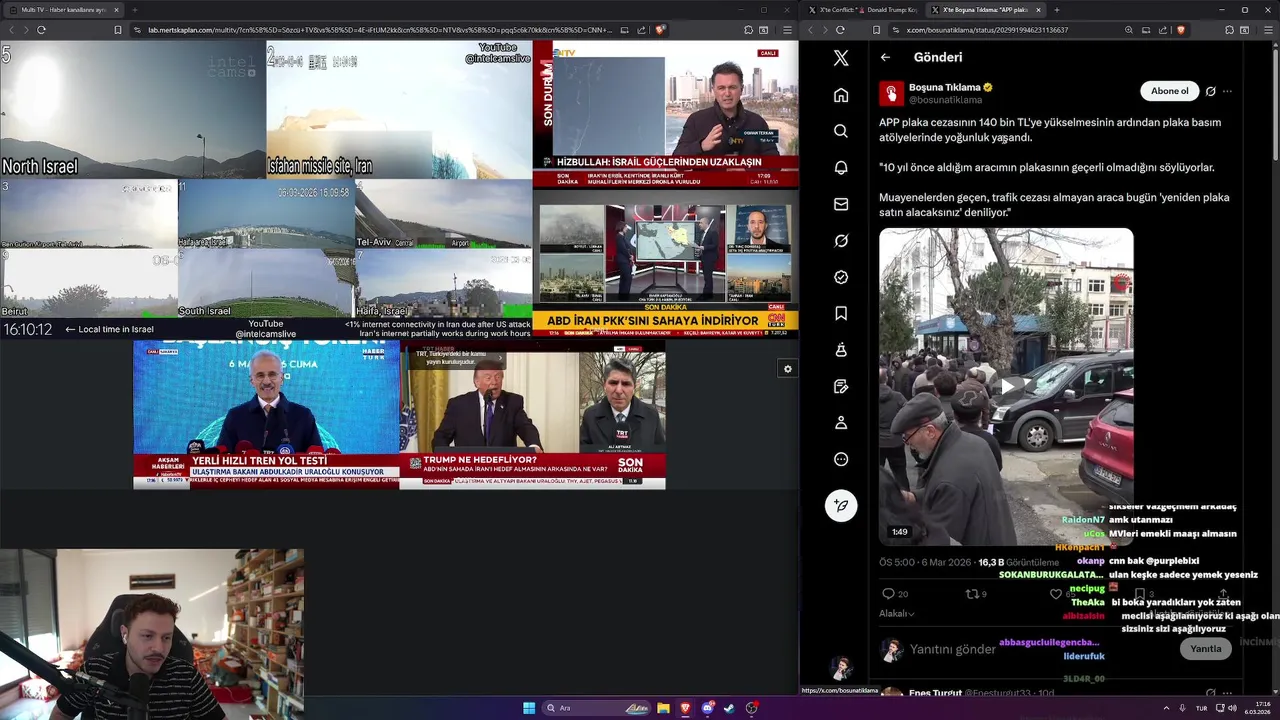Click Brave Shields icon in X browser
Viewport: 1280px width, 720px height.
(1181, 30)
